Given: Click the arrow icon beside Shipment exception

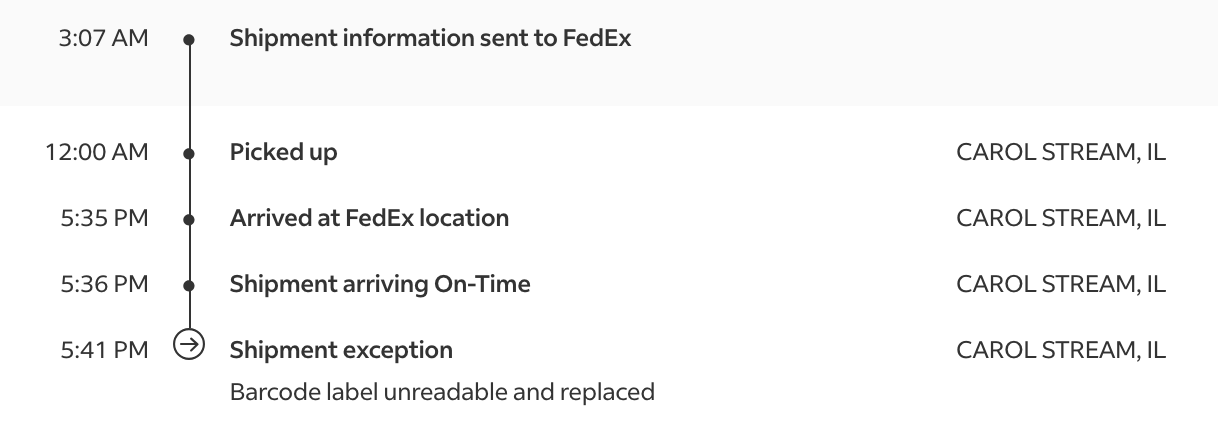Looking at the screenshot, I should (189, 345).
